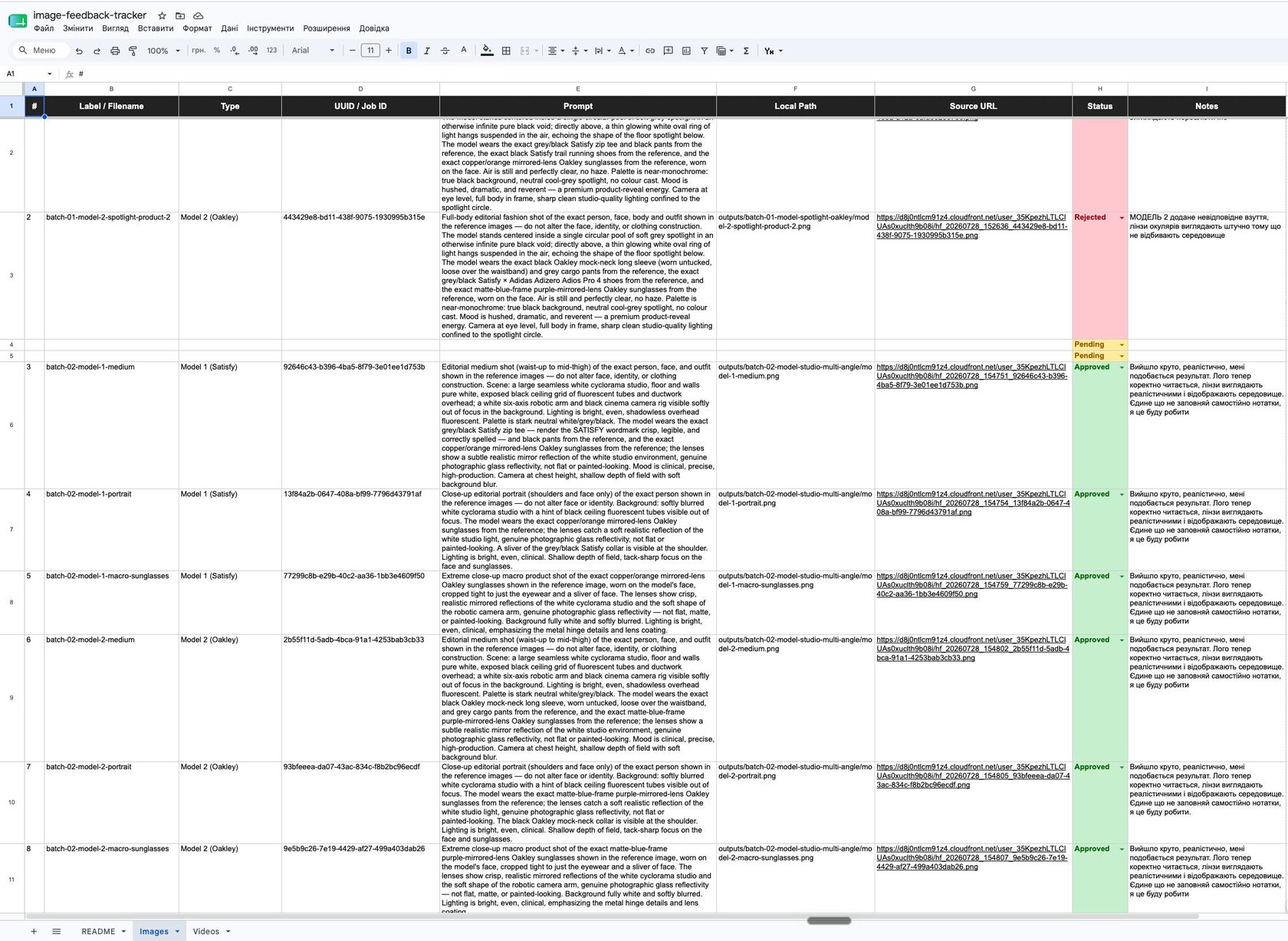Toggle italic formatting
This screenshot has width=1288, height=941.
coord(427,51)
